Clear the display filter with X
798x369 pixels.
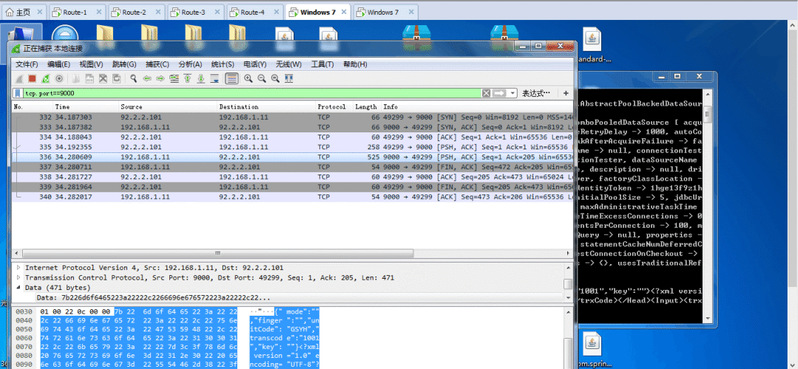[486, 93]
